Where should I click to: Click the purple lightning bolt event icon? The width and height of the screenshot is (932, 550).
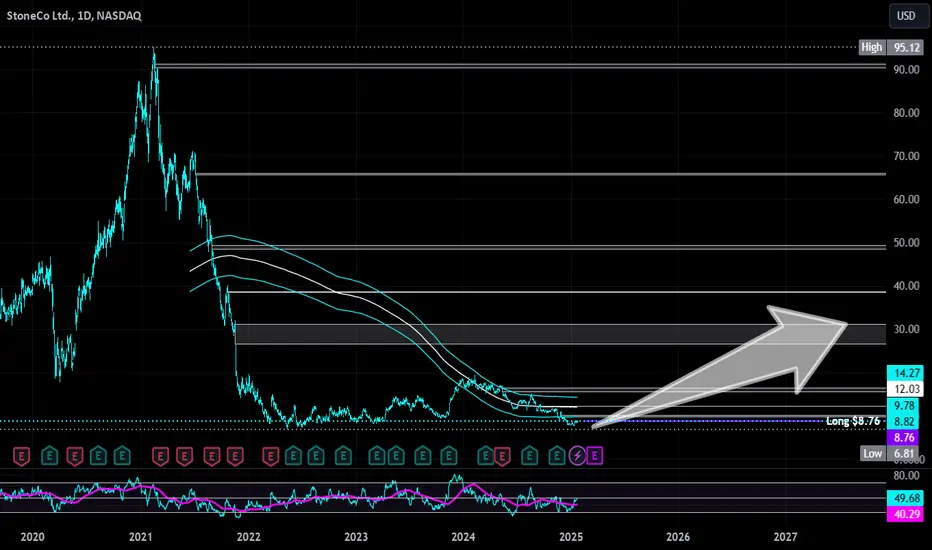(577, 456)
